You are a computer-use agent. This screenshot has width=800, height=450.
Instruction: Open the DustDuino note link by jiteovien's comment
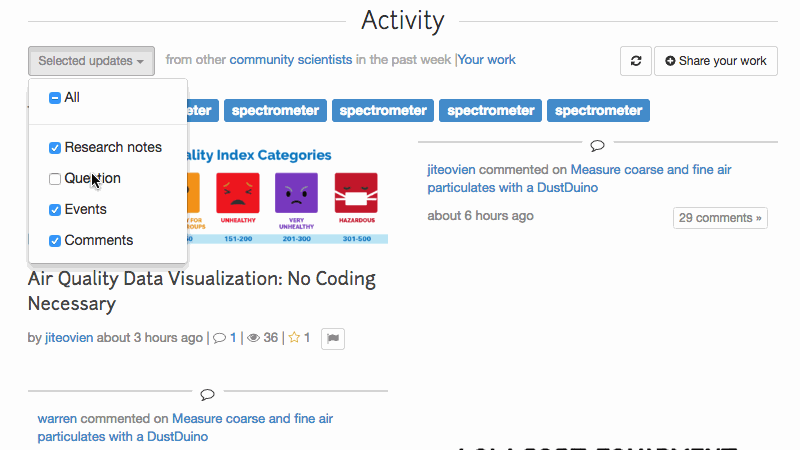click(x=580, y=179)
